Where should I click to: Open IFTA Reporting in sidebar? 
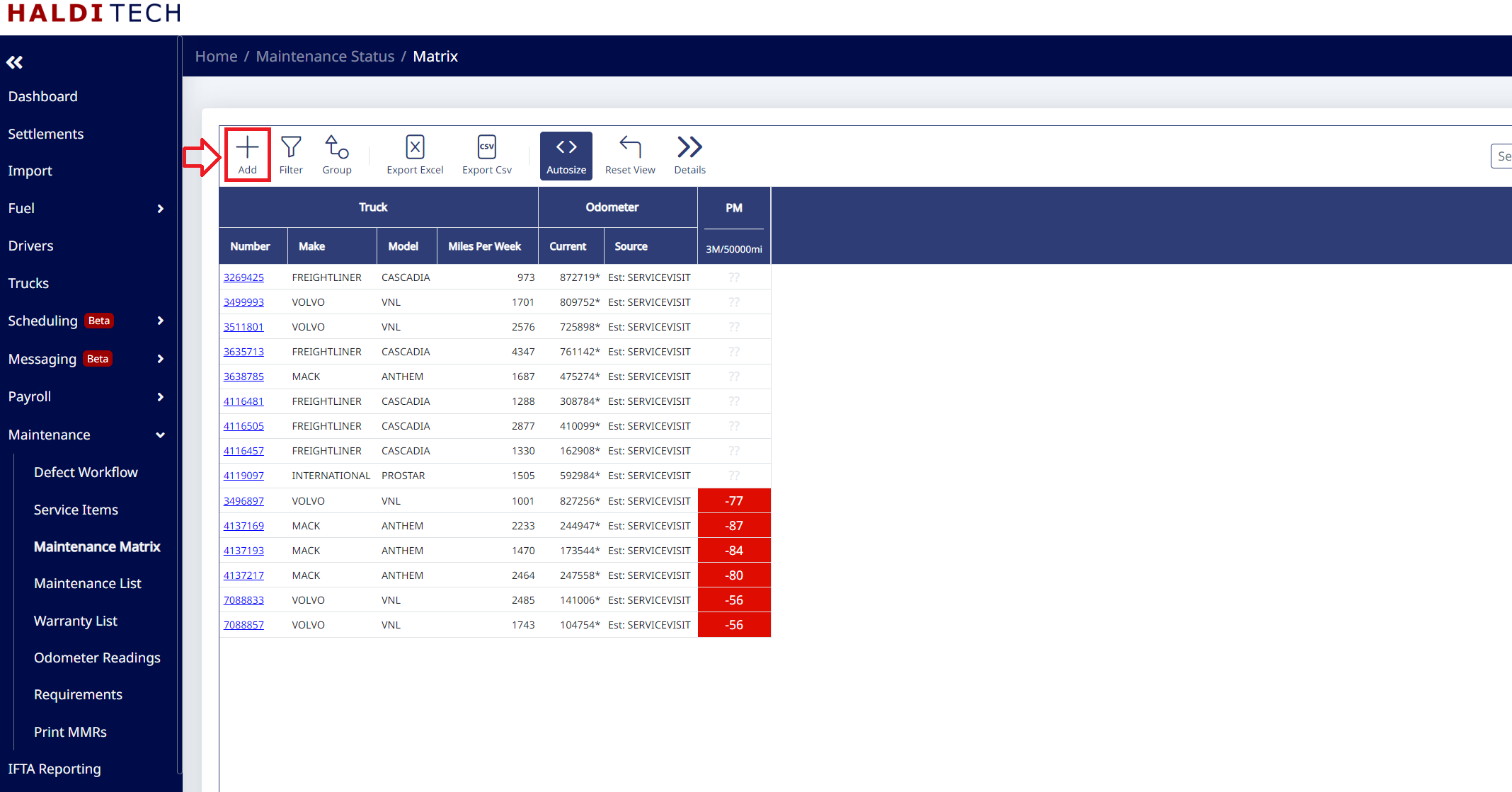(55, 769)
